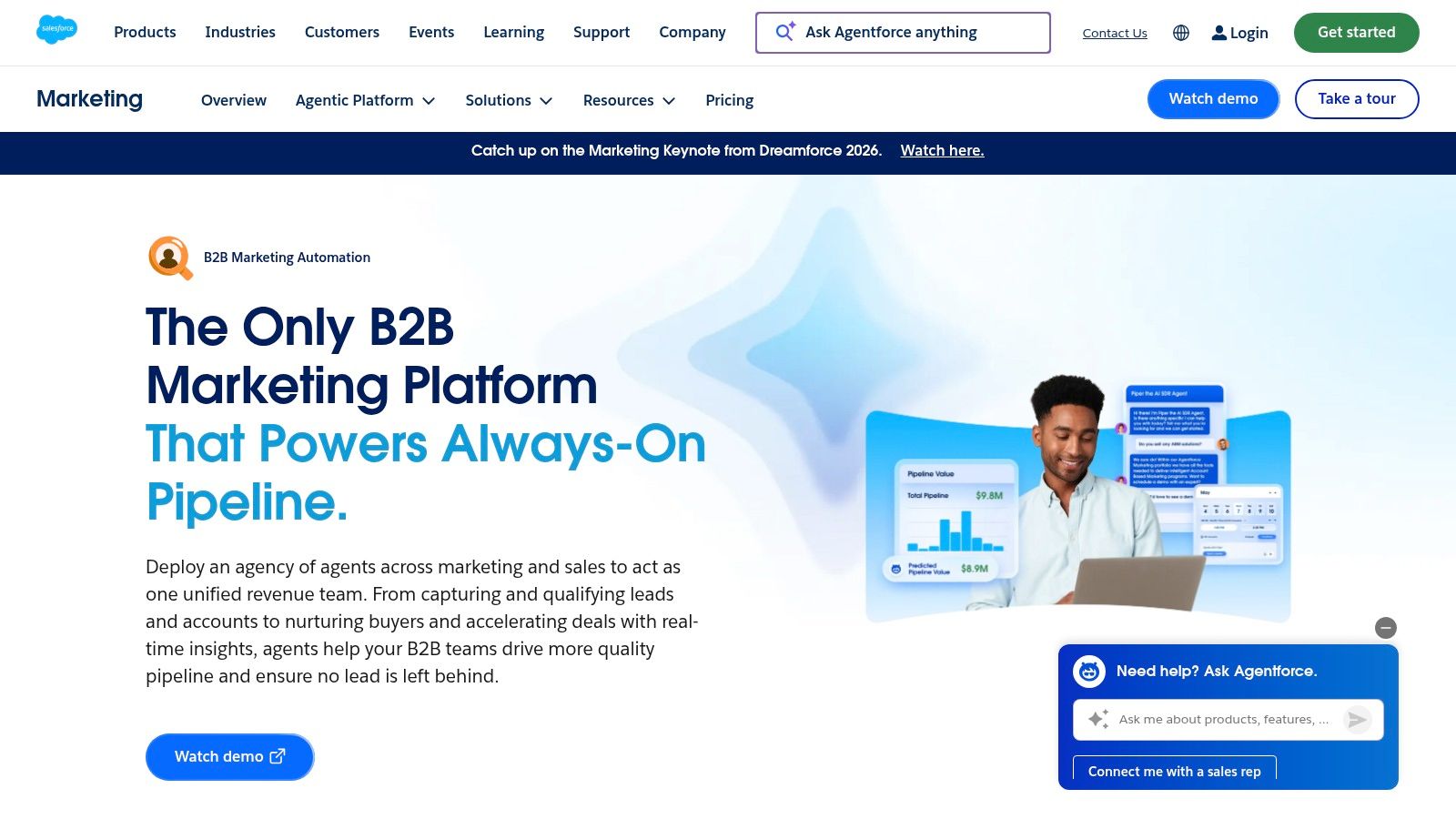This screenshot has width=1456, height=819.
Task: Follow the Watch here keynote link
Action: point(942,150)
